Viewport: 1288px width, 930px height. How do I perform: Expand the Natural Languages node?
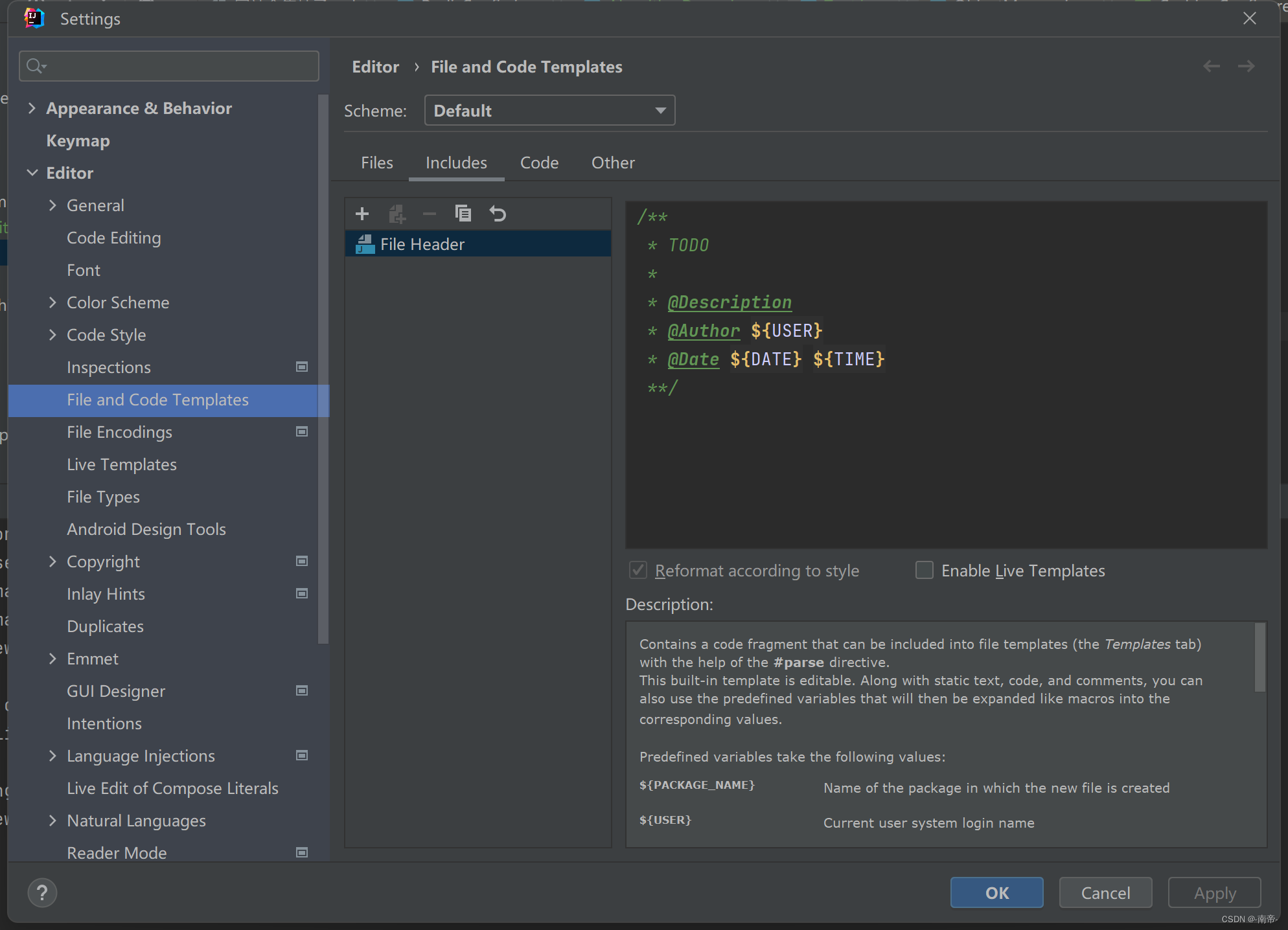click(52, 821)
